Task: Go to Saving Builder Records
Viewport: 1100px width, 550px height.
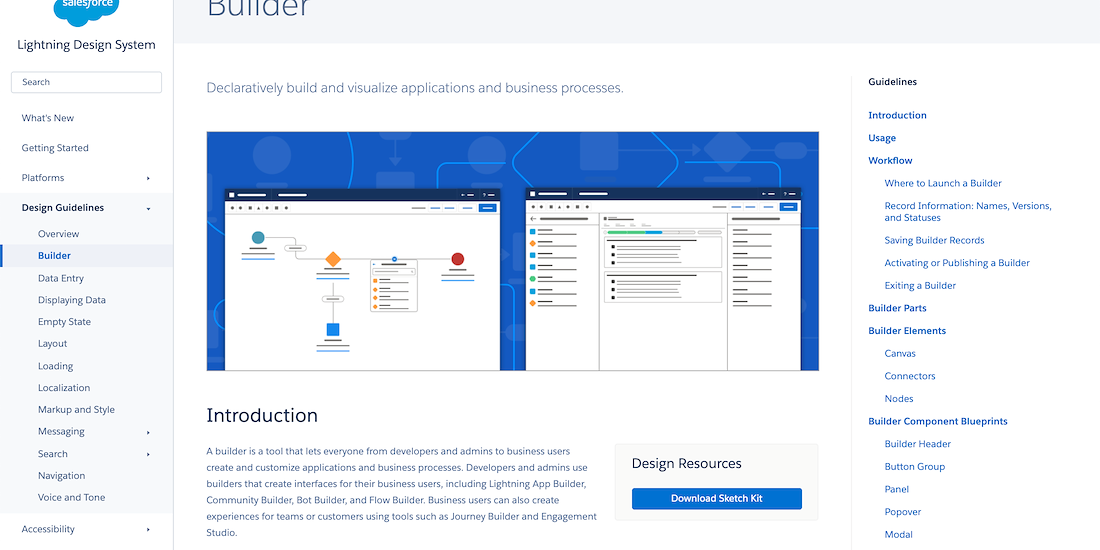Action: [934, 240]
